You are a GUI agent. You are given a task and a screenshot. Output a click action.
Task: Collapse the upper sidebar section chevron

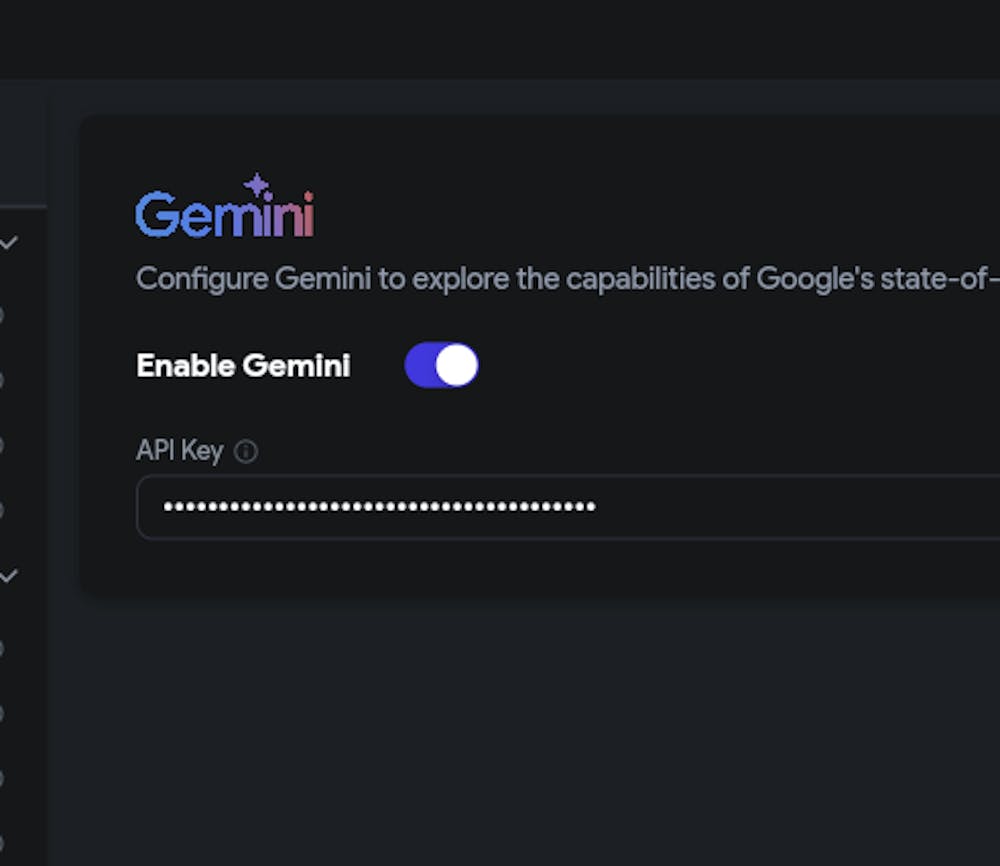click(8, 243)
